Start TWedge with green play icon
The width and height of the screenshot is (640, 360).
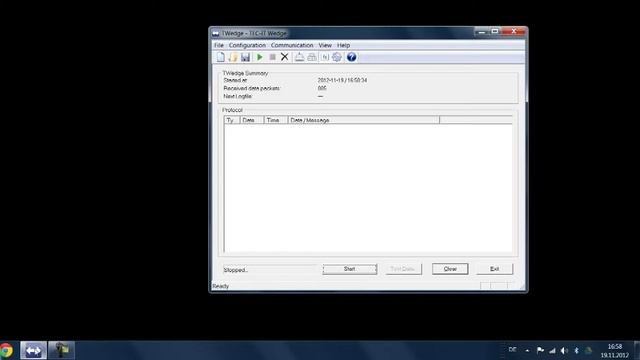click(260, 57)
